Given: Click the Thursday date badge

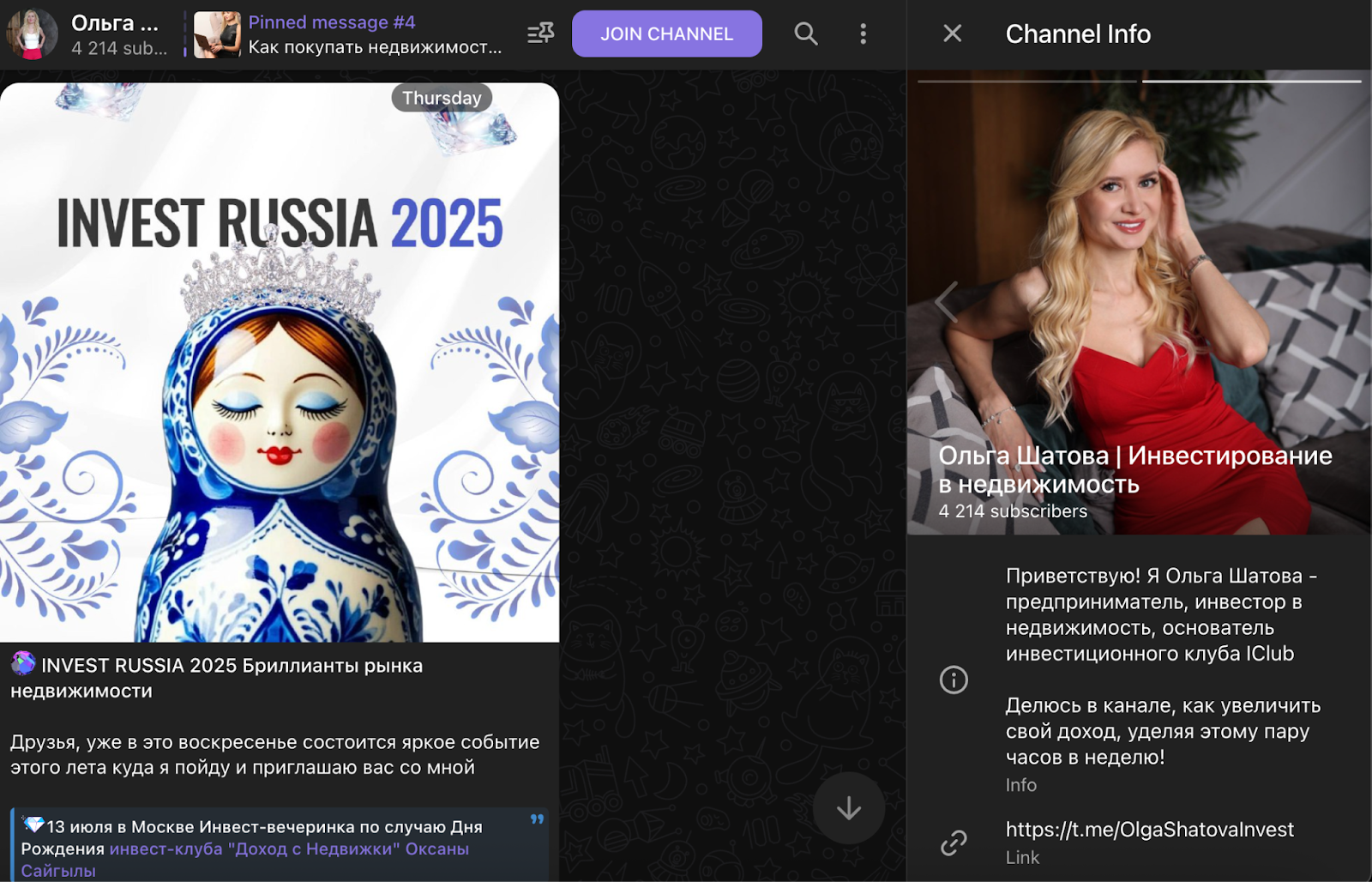Looking at the screenshot, I should pyautogui.click(x=442, y=98).
